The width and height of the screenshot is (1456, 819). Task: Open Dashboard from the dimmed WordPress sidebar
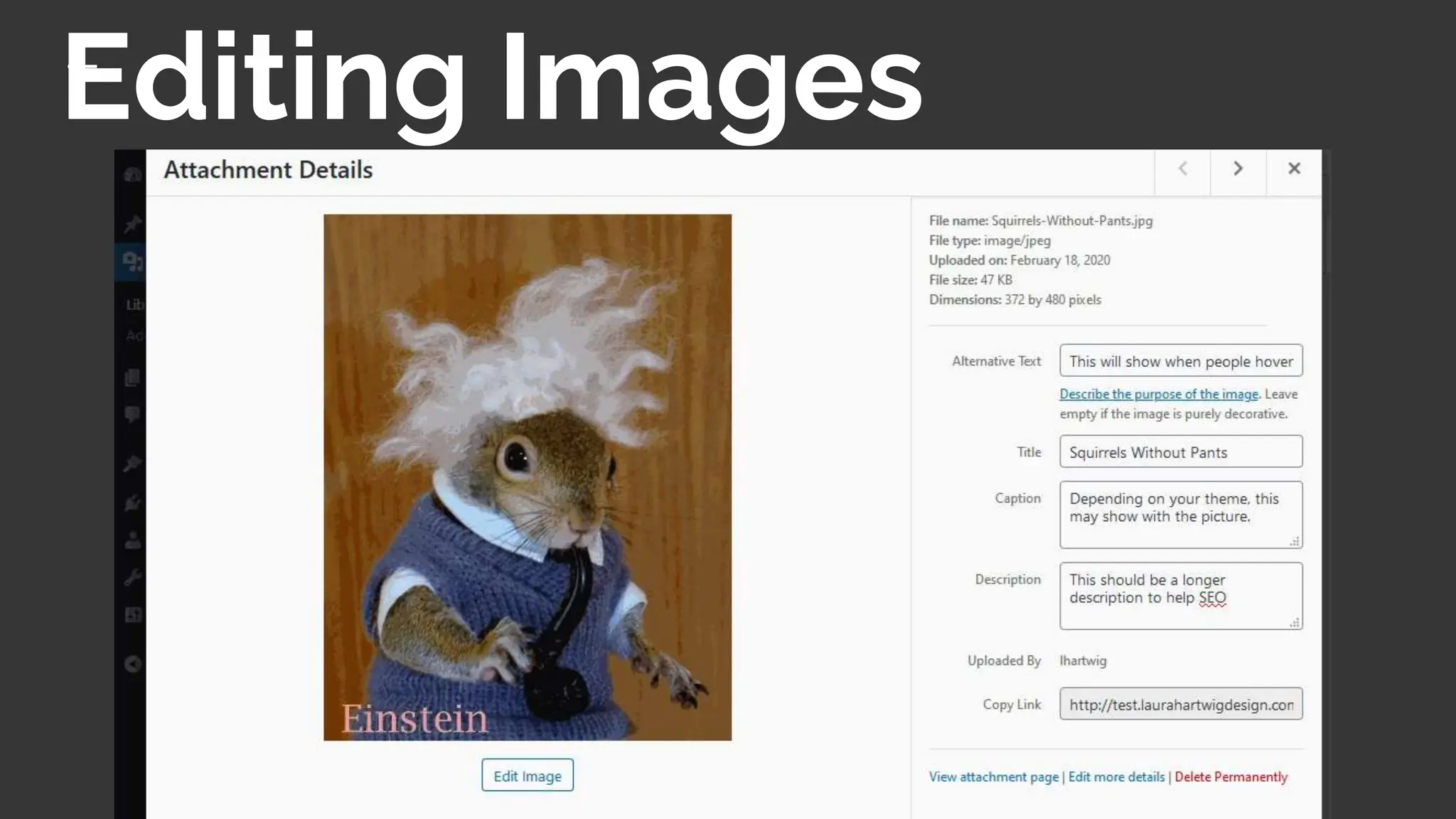(x=132, y=175)
